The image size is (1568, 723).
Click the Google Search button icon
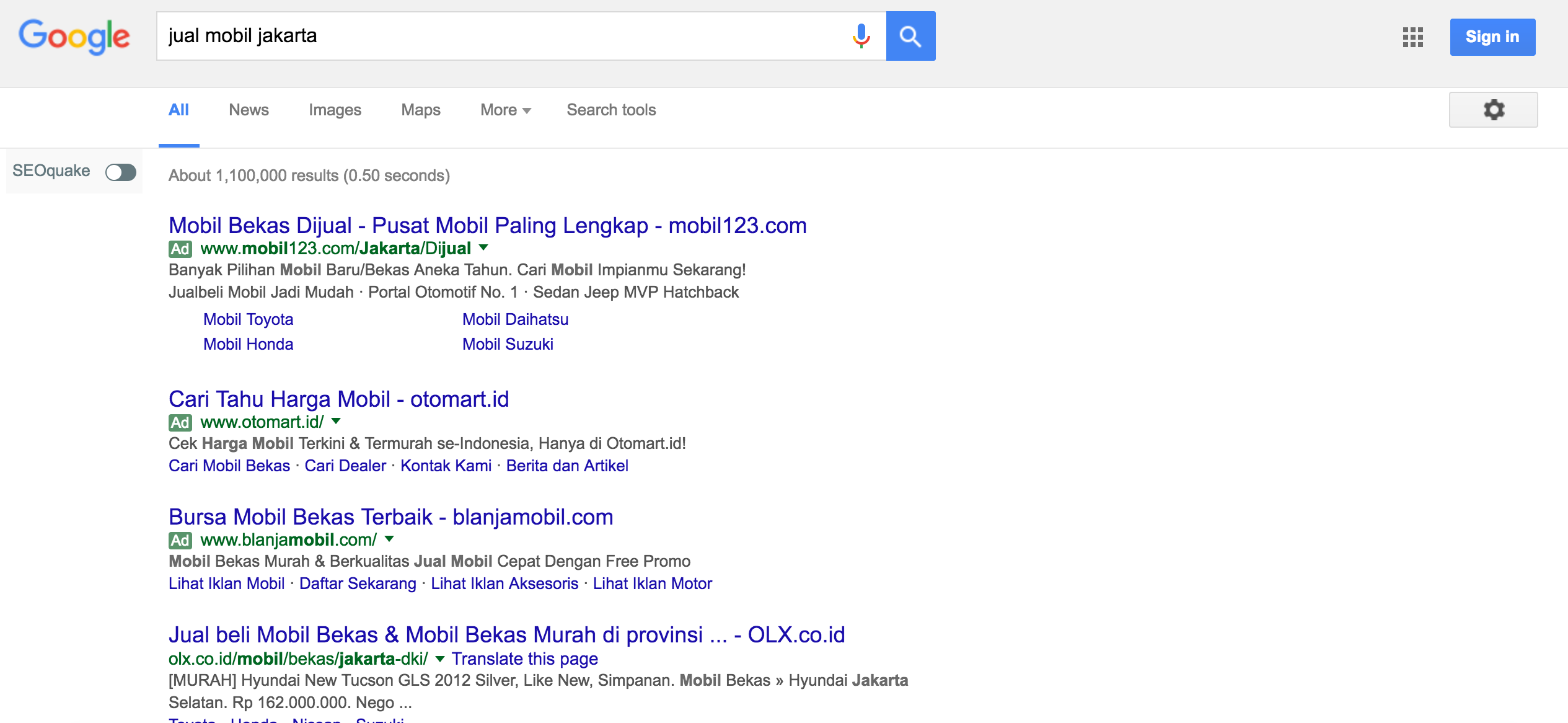(910, 36)
